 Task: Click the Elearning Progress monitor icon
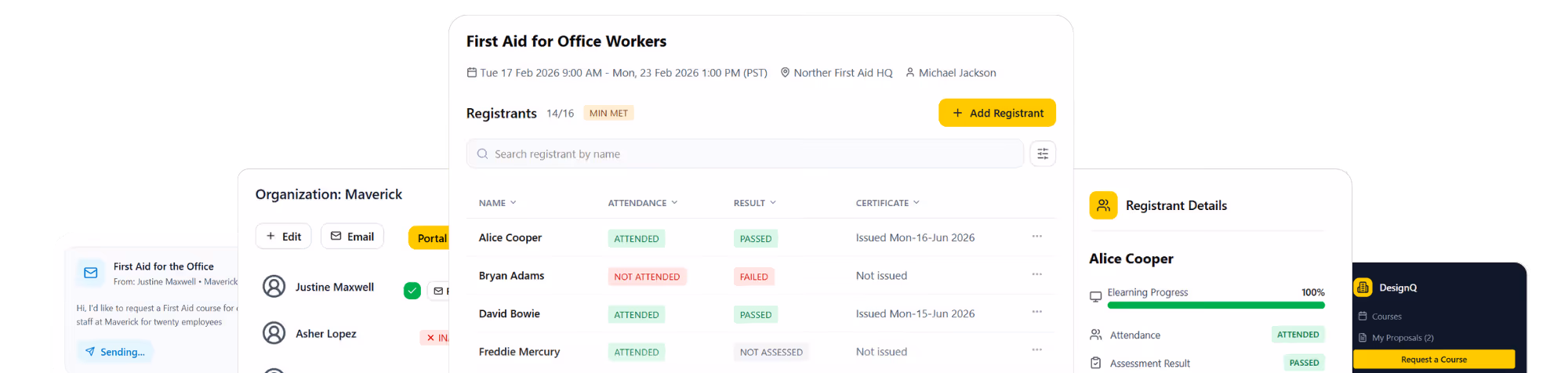point(1095,296)
